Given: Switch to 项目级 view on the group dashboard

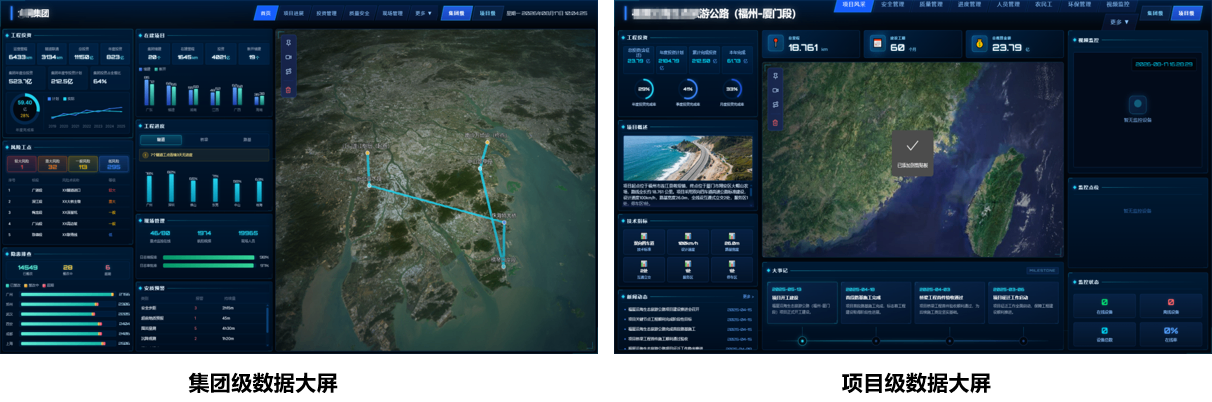Looking at the screenshot, I should (x=486, y=14).
